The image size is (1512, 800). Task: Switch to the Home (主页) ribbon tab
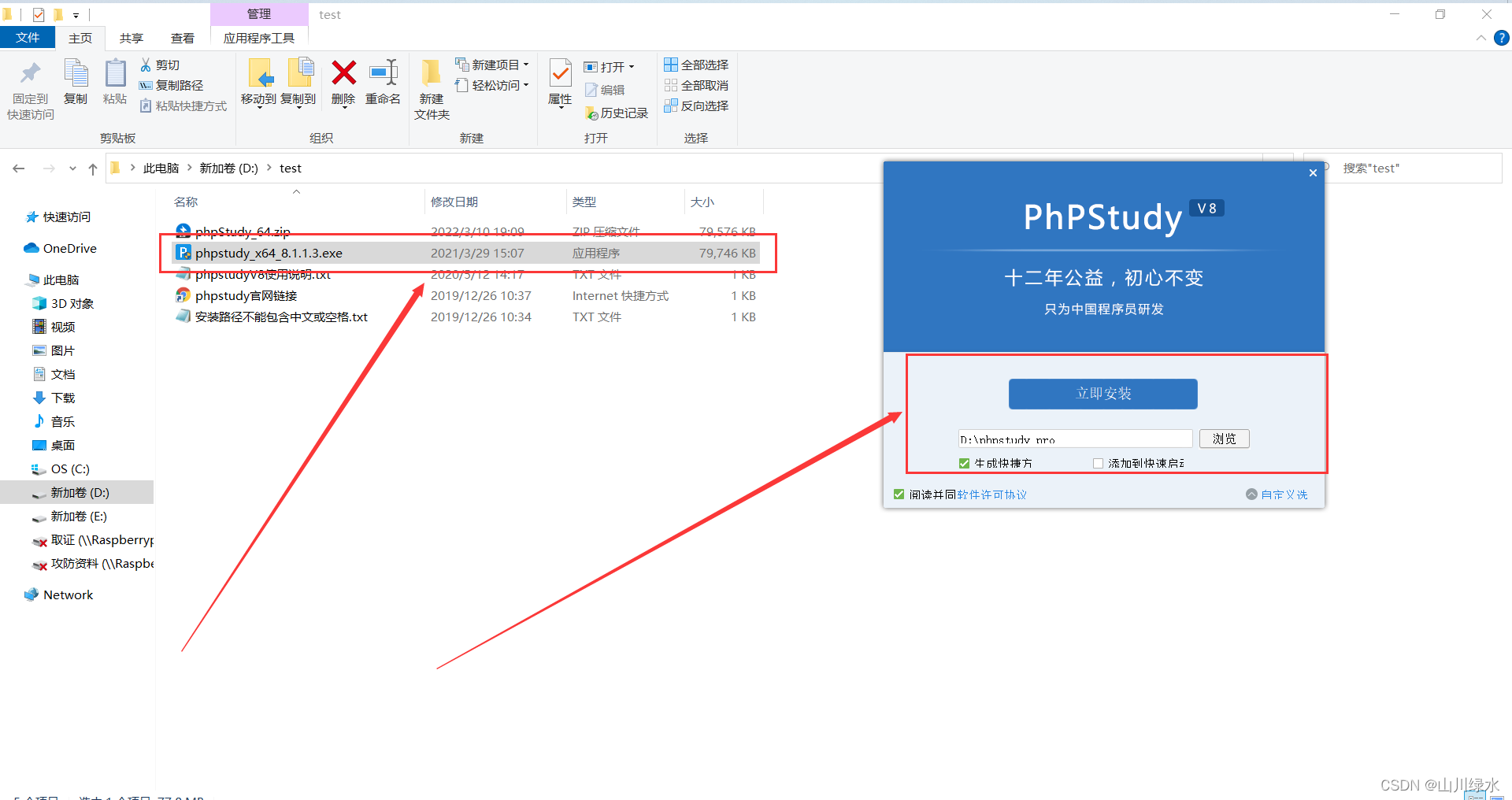click(80, 38)
